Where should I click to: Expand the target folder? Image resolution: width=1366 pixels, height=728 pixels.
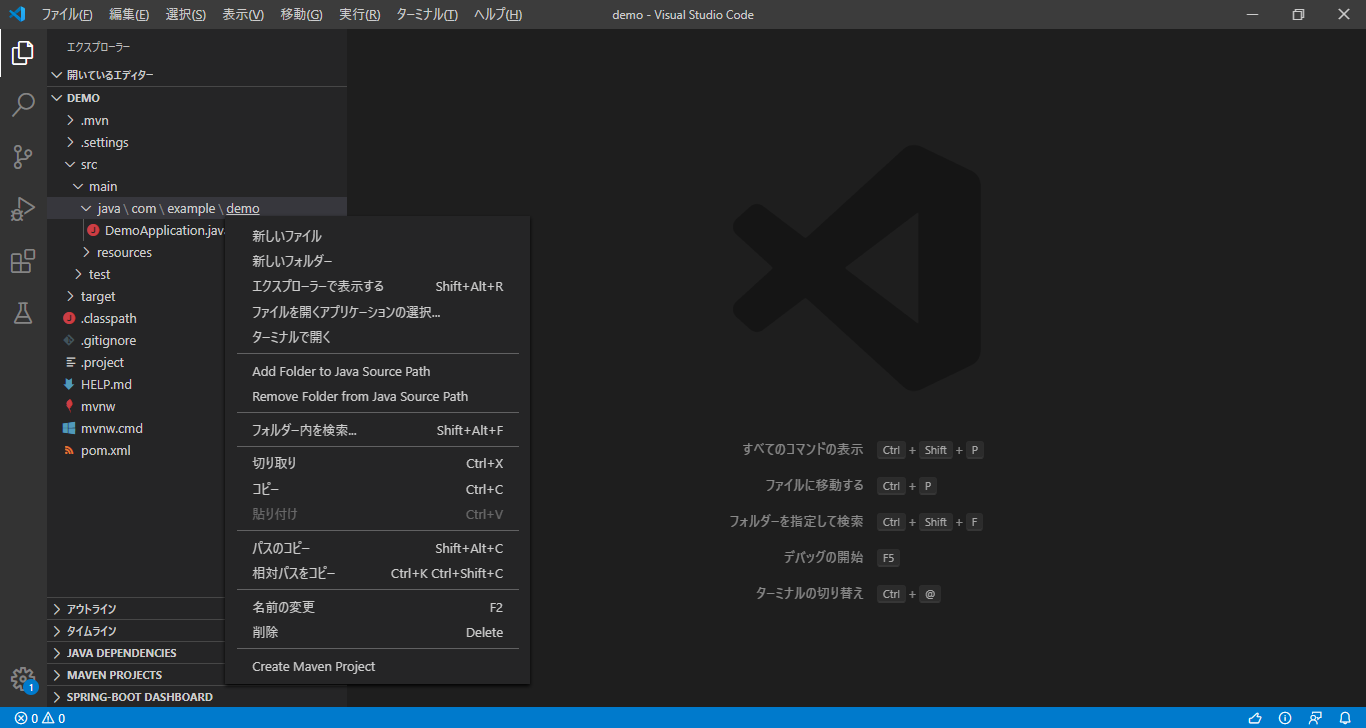[x=70, y=296]
